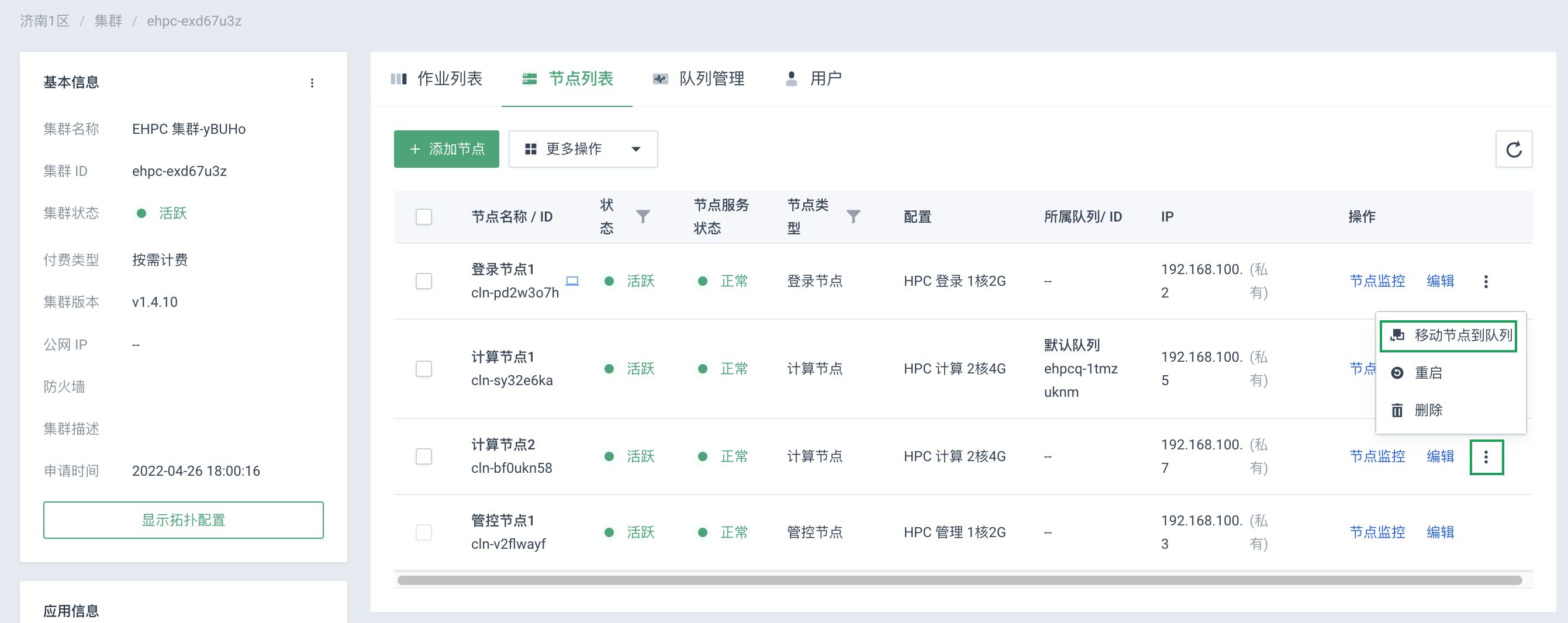Go to 集群 in the breadcrumb
Image resolution: width=1568 pixels, height=623 pixels.
point(108,21)
